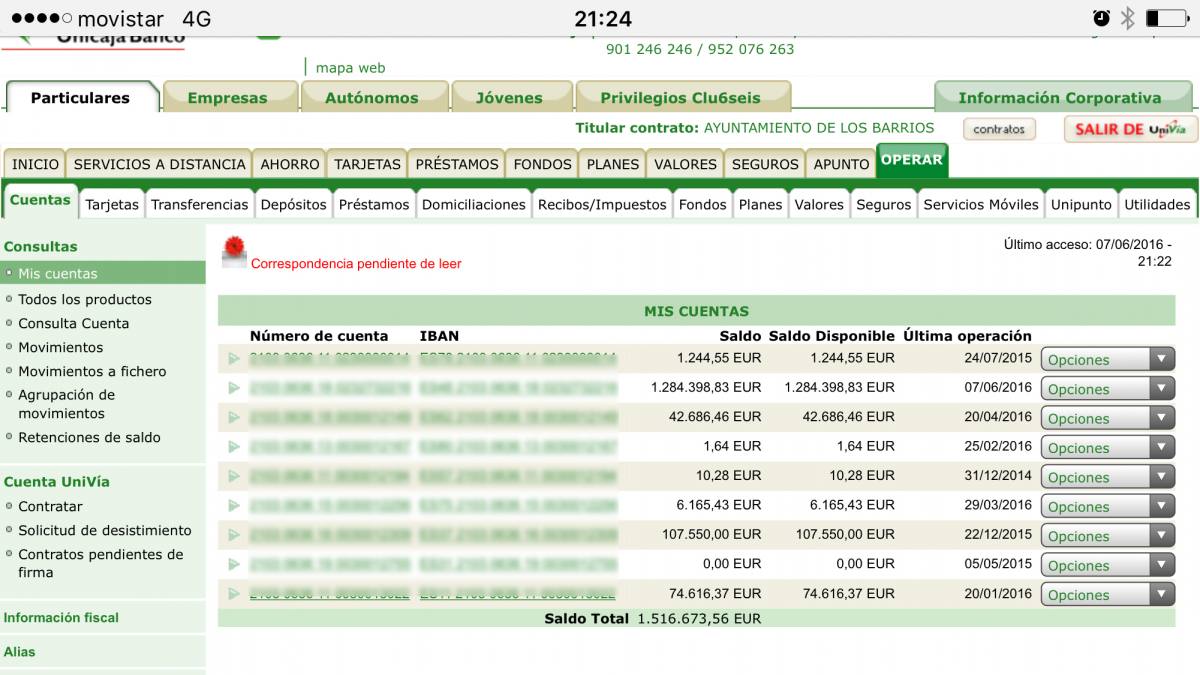1200x675 pixels.
Task: Click the arrow icon beside the 107.550,00 EUR account
Action: pos(234,535)
